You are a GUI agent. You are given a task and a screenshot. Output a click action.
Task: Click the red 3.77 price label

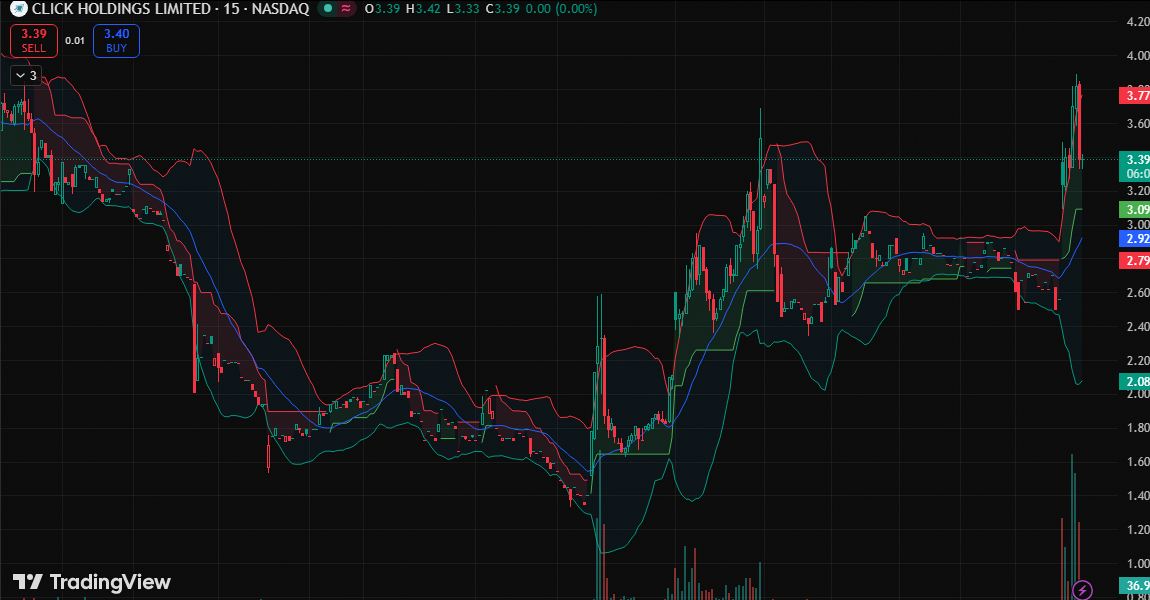tap(1135, 95)
